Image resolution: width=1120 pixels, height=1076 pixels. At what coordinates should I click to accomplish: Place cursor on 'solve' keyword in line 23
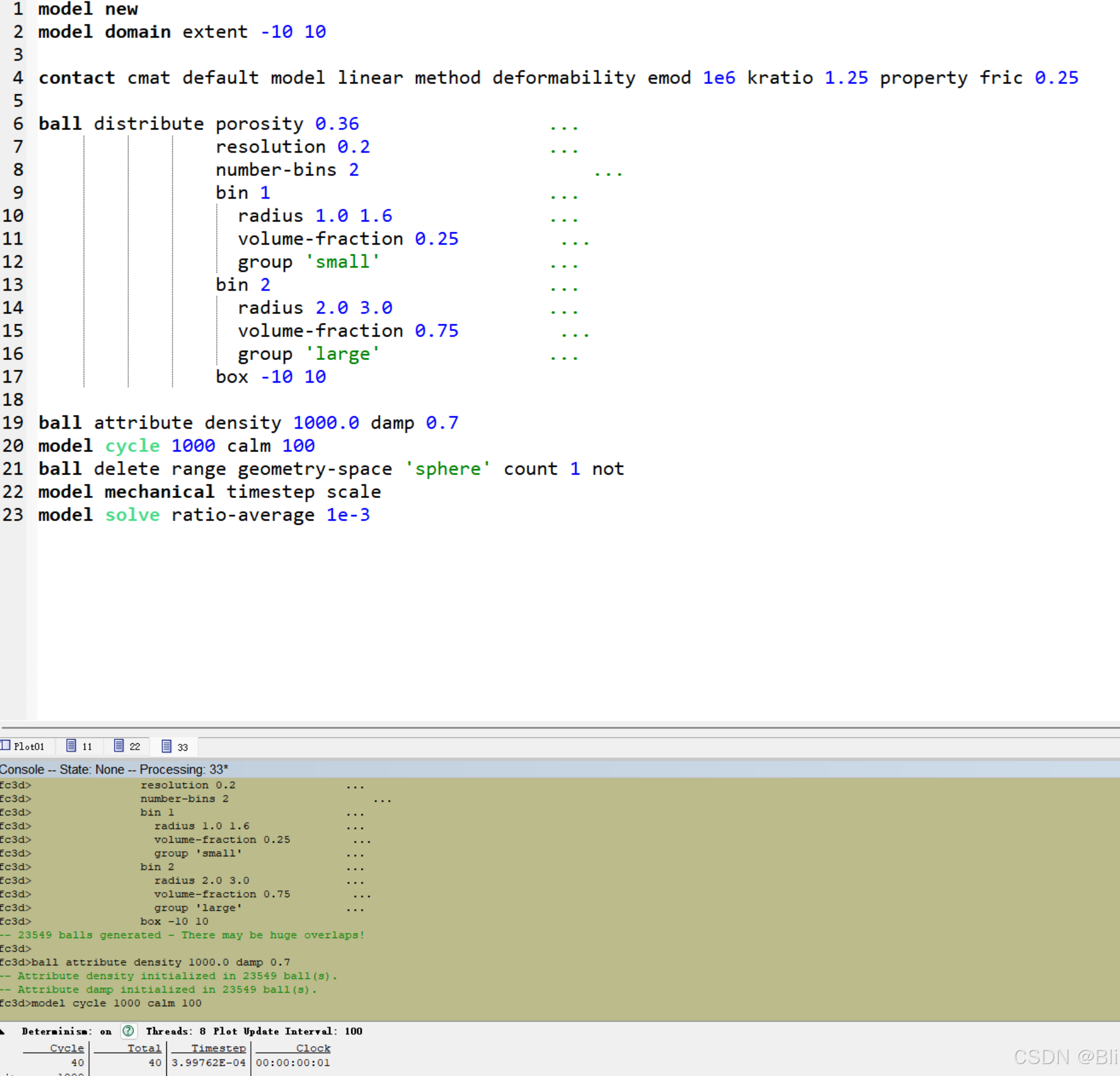pyautogui.click(x=132, y=515)
